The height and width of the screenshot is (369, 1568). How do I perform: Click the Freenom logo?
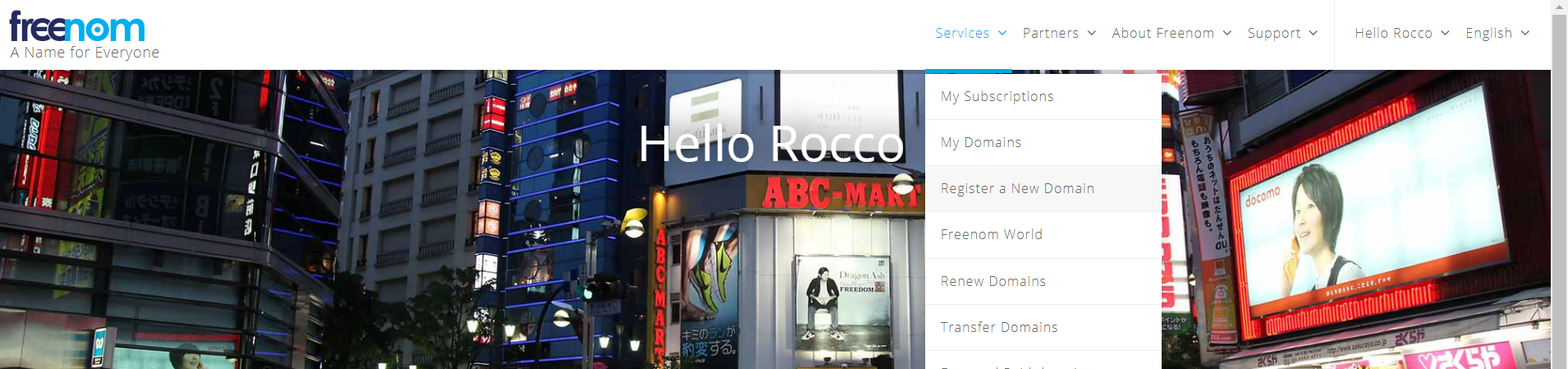coord(77,26)
